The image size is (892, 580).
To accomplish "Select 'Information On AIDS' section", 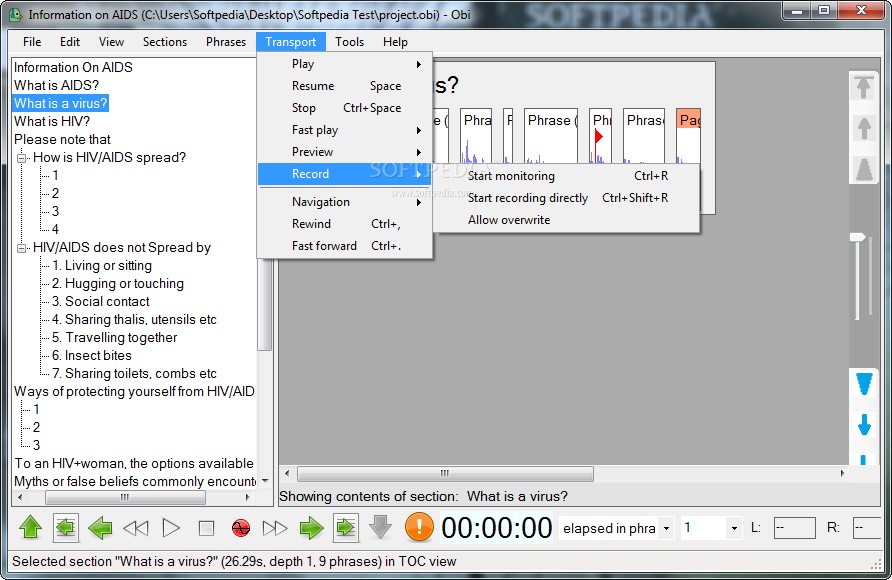I will click(x=73, y=67).
